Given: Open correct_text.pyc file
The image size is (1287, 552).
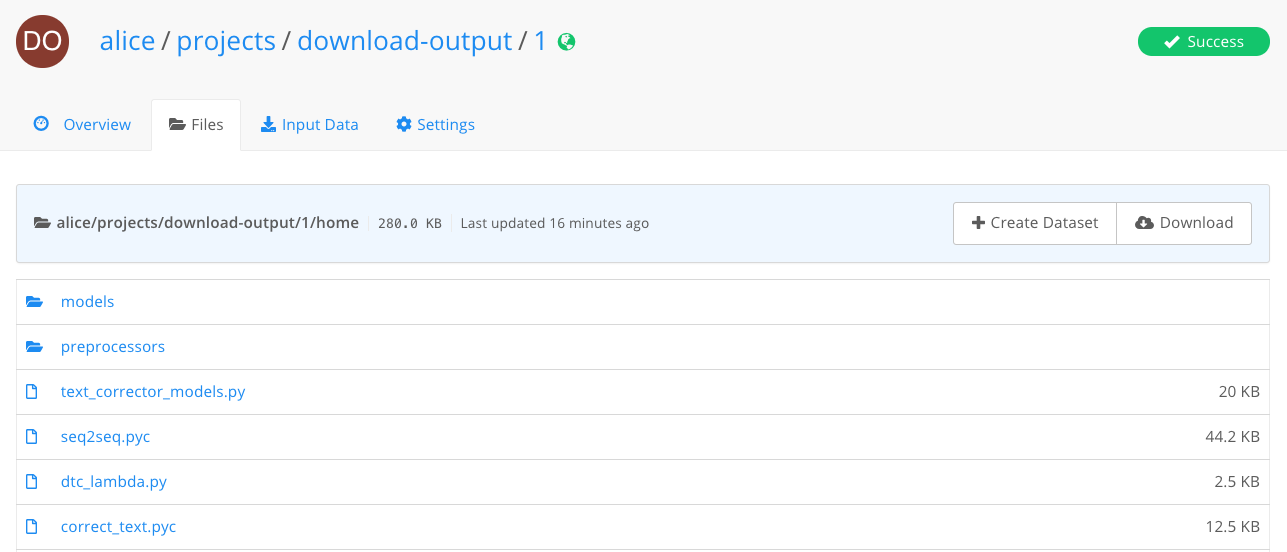Looking at the screenshot, I should [x=119, y=527].
